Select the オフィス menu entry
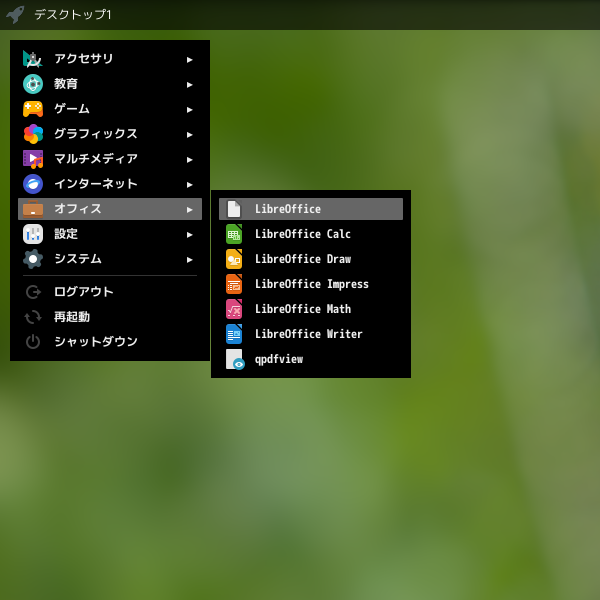Viewport: 600px width, 600px height. 110,209
